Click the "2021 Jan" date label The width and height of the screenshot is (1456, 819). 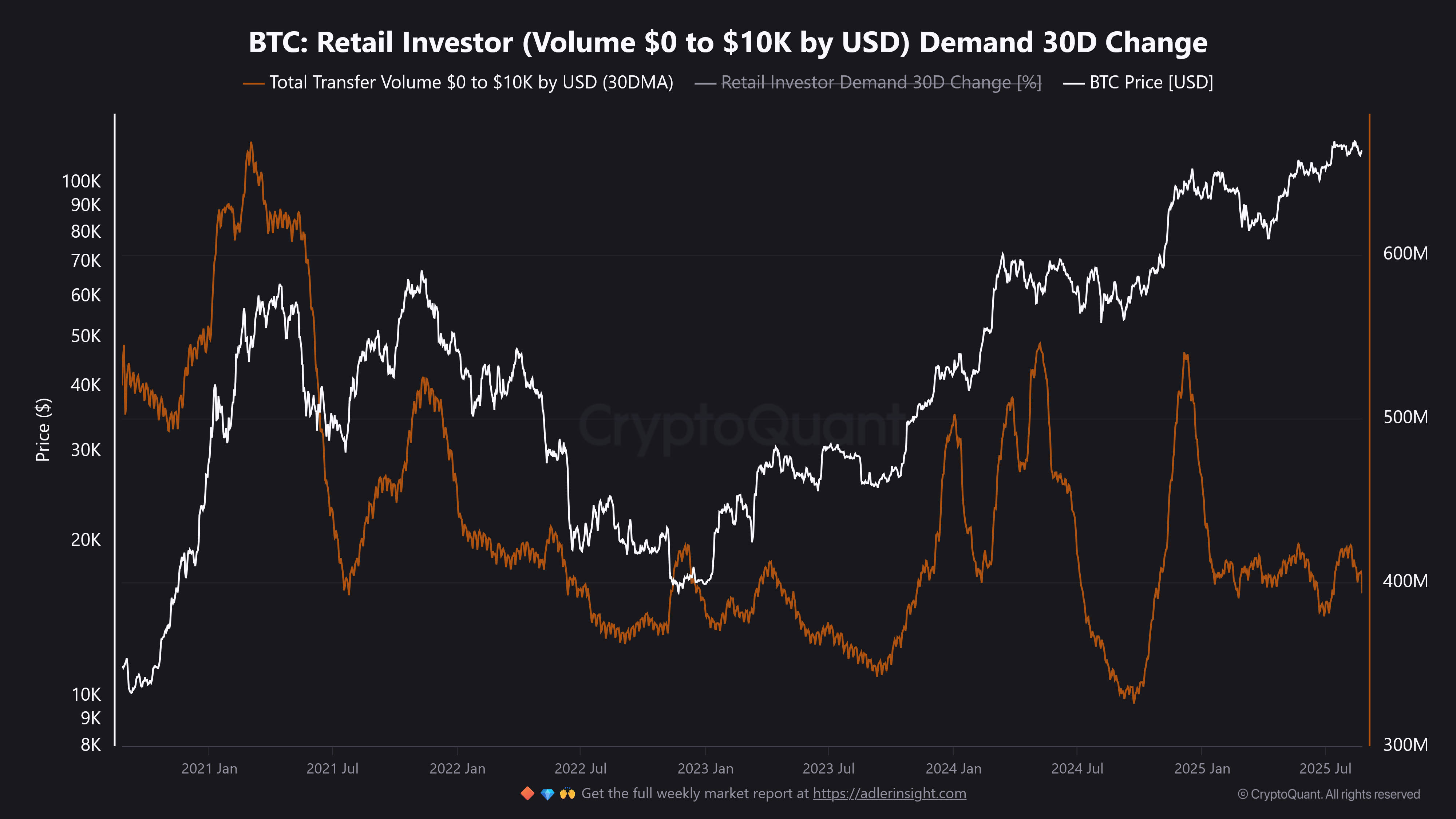pyautogui.click(x=209, y=769)
